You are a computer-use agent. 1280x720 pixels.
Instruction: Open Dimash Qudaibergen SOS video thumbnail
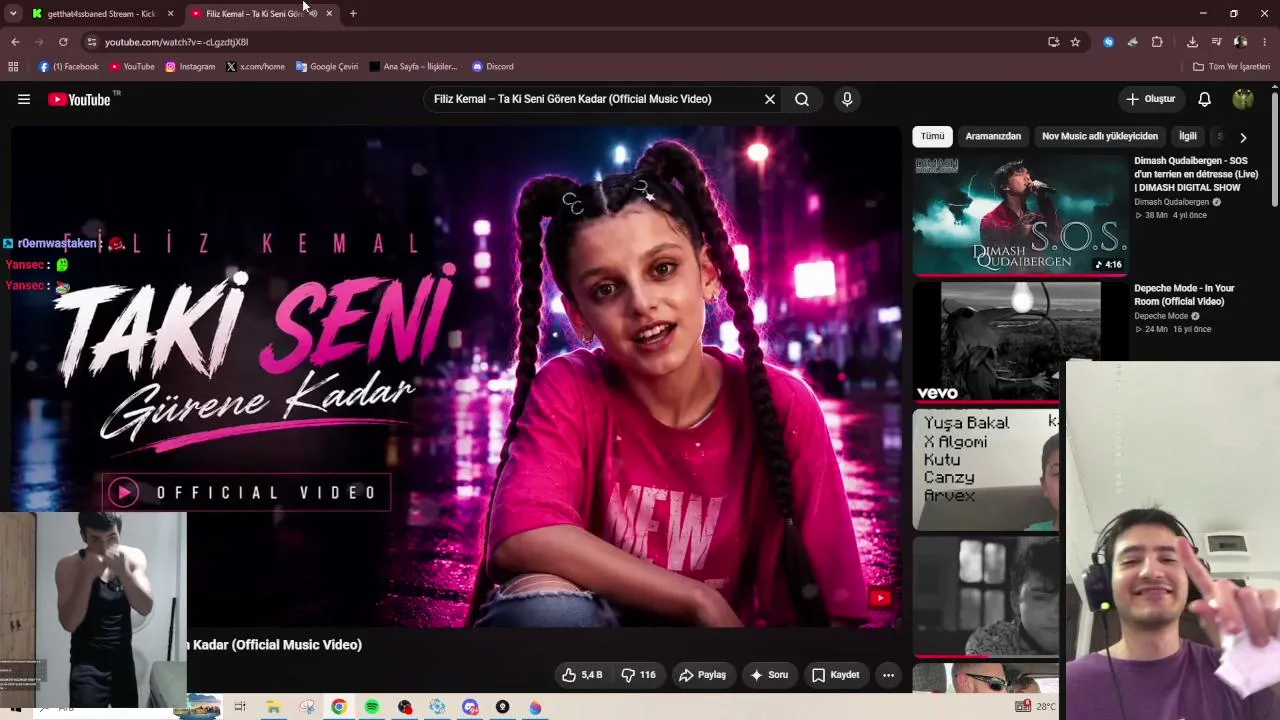click(x=1020, y=214)
